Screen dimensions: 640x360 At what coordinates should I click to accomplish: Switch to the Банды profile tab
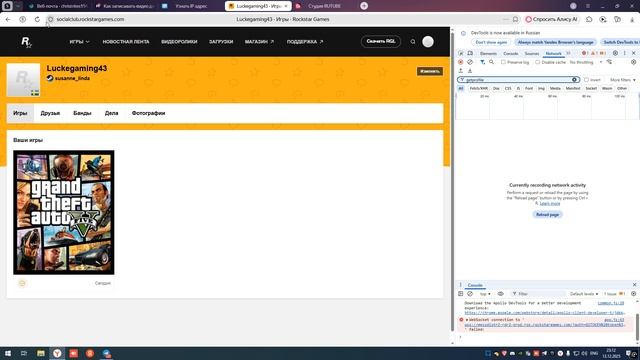(82, 113)
